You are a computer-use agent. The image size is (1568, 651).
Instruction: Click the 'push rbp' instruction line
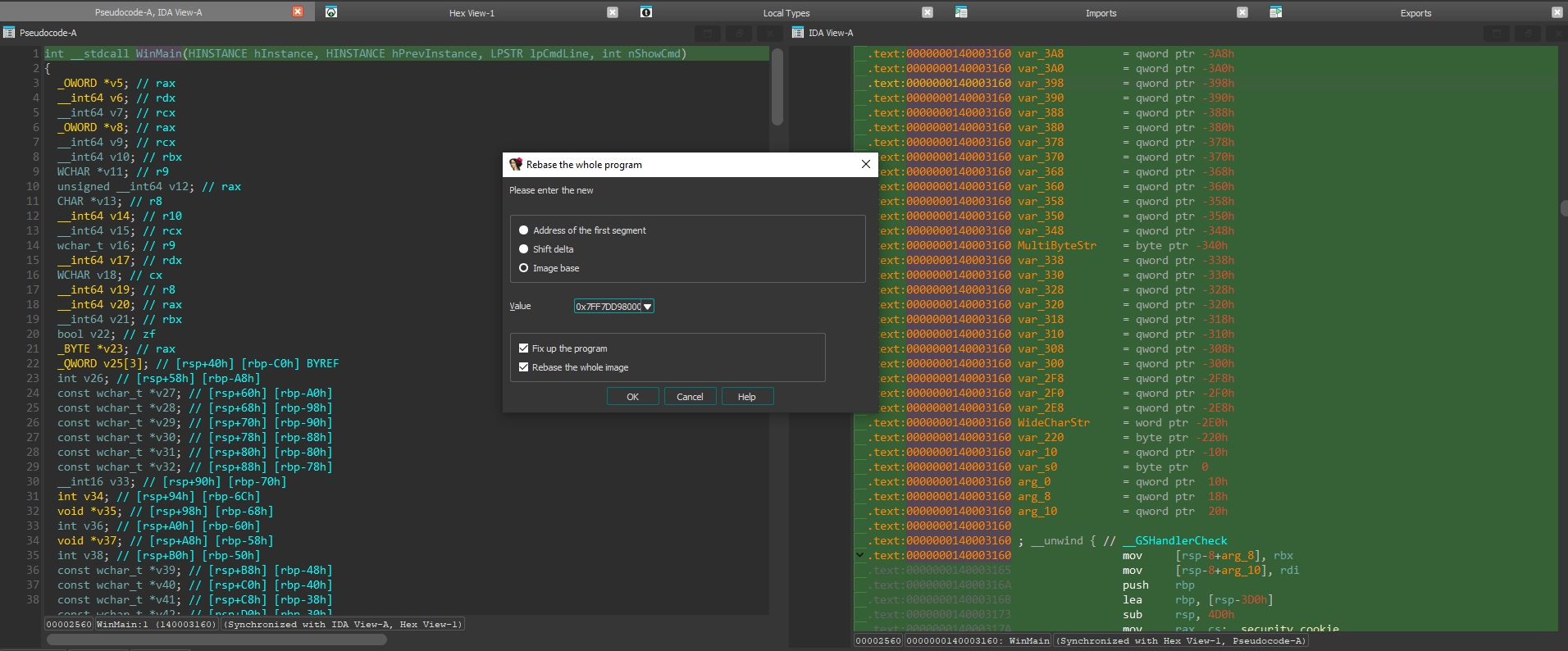coord(1159,585)
